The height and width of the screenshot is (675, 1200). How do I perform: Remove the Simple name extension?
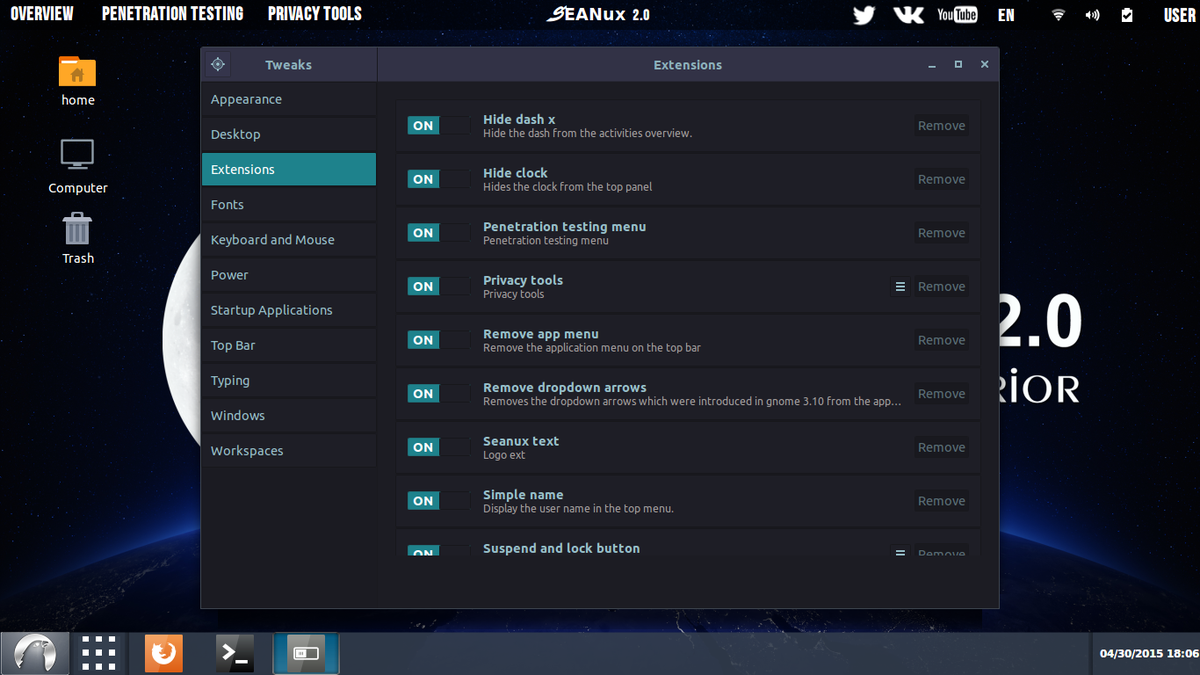pos(941,501)
